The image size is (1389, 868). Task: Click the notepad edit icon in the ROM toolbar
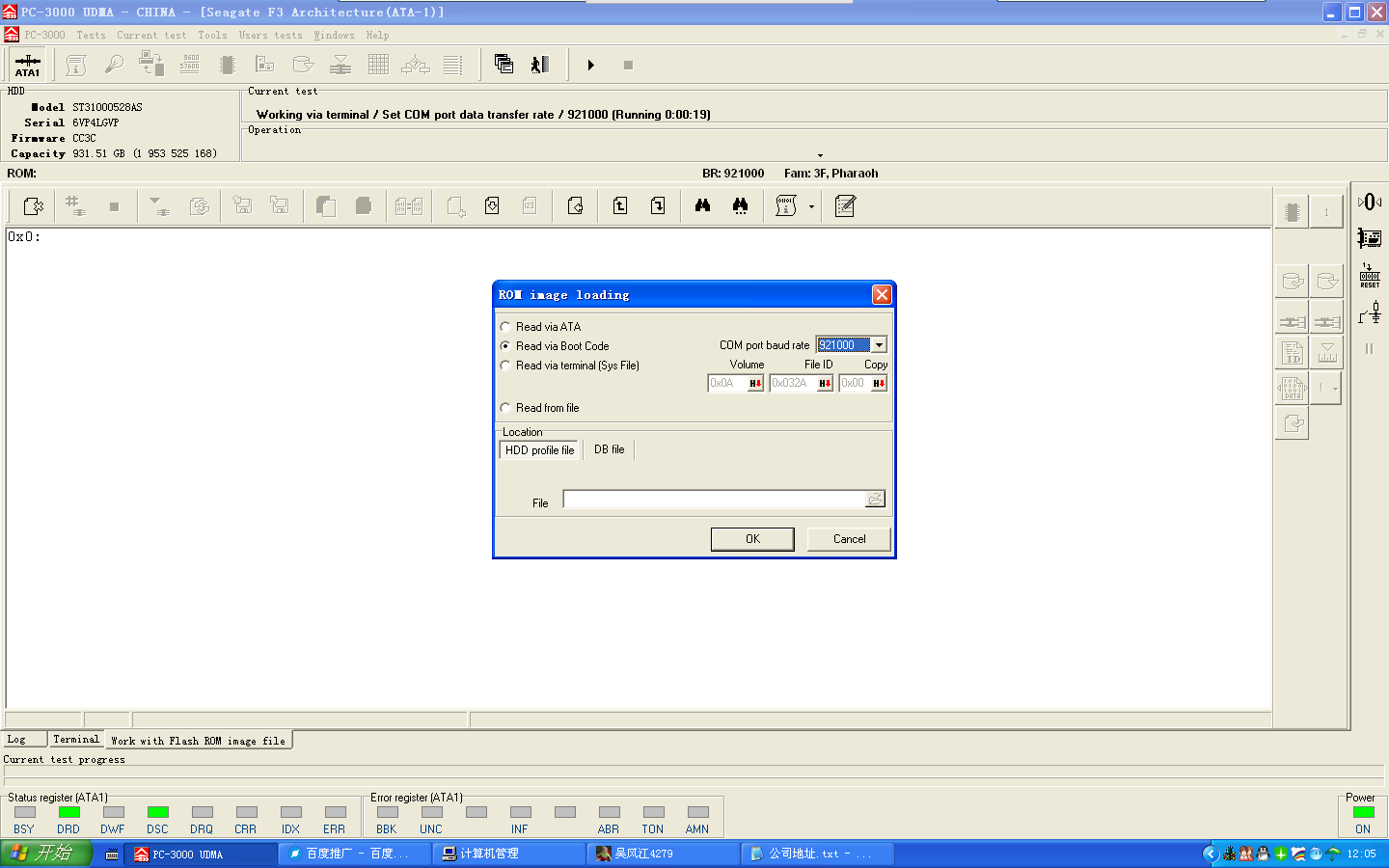[845, 206]
